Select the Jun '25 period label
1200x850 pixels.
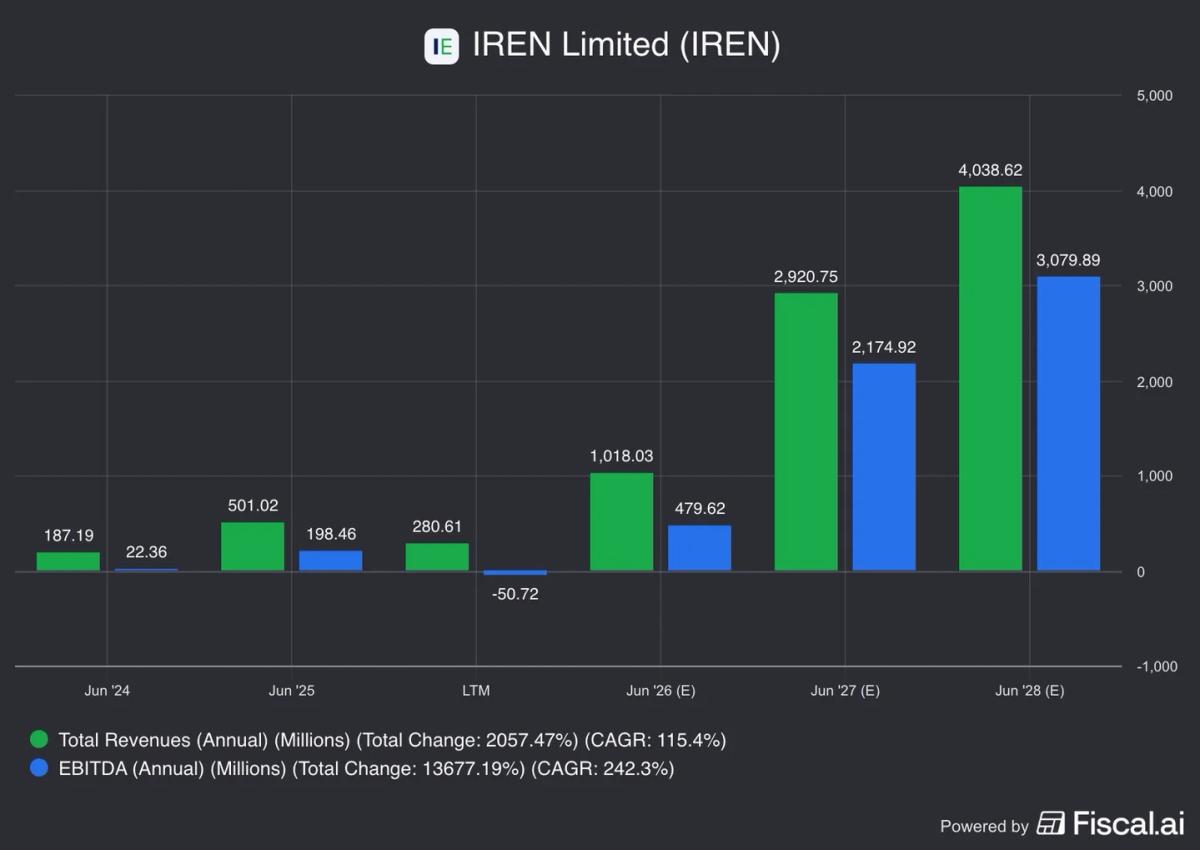(x=292, y=690)
